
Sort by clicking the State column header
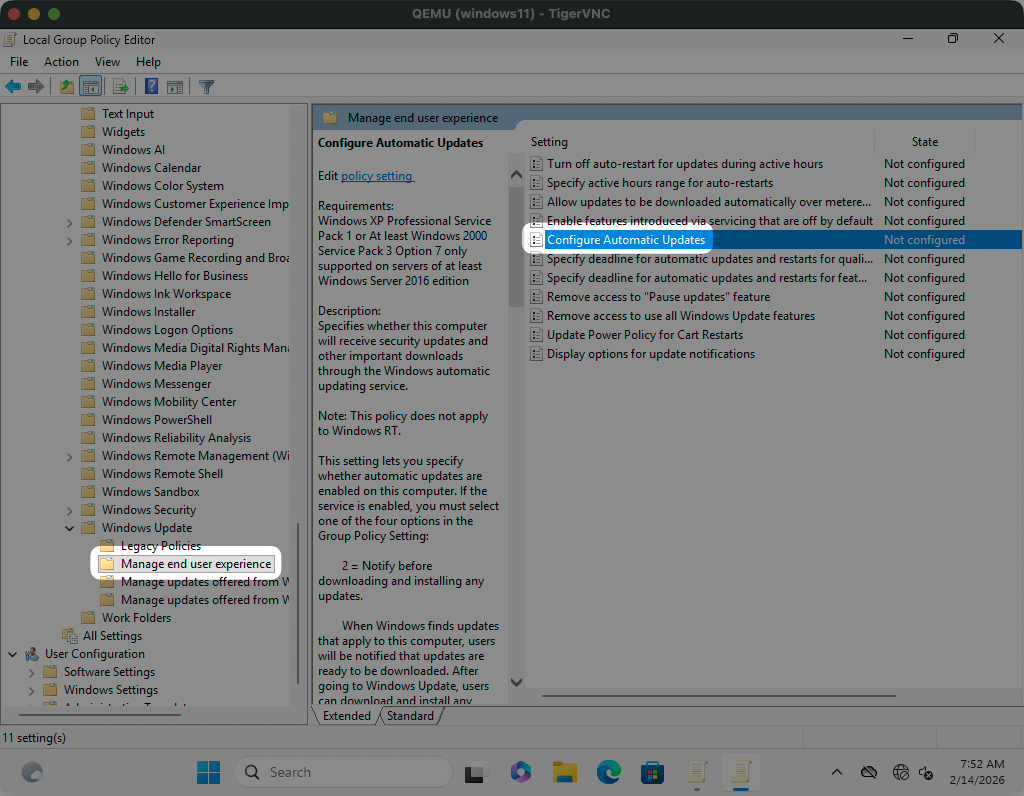click(924, 142)
